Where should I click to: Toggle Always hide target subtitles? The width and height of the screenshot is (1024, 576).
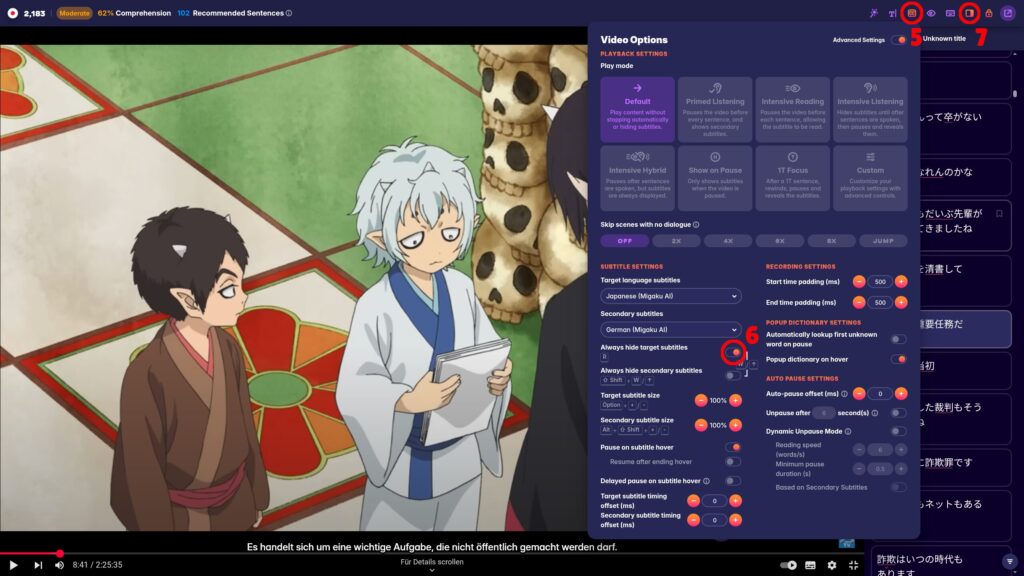(733, 353)
